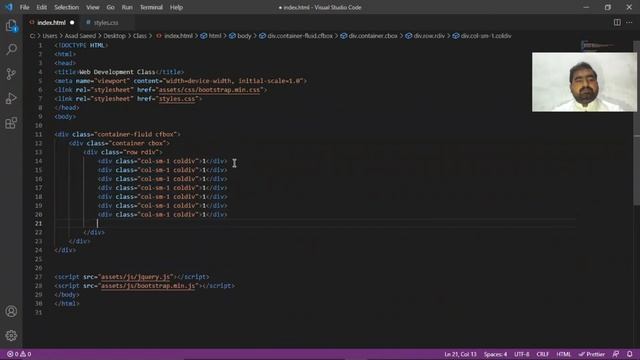Open the File menu

24,7
